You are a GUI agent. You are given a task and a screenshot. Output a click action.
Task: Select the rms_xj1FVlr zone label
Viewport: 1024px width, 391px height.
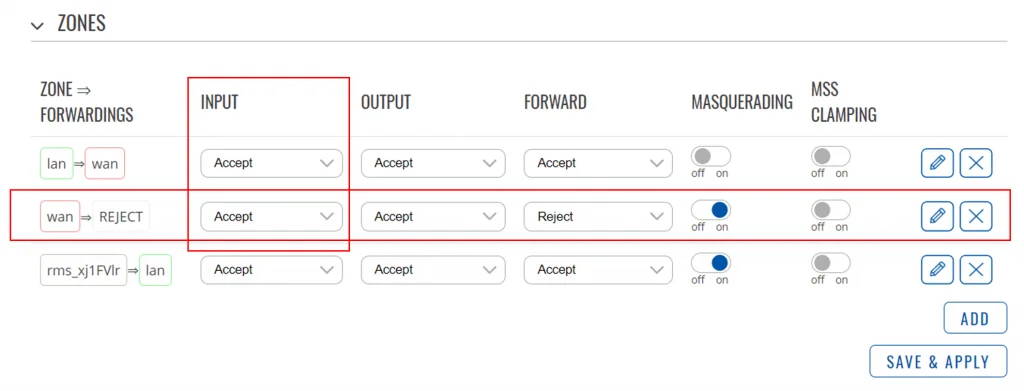(x=83, y=270)
